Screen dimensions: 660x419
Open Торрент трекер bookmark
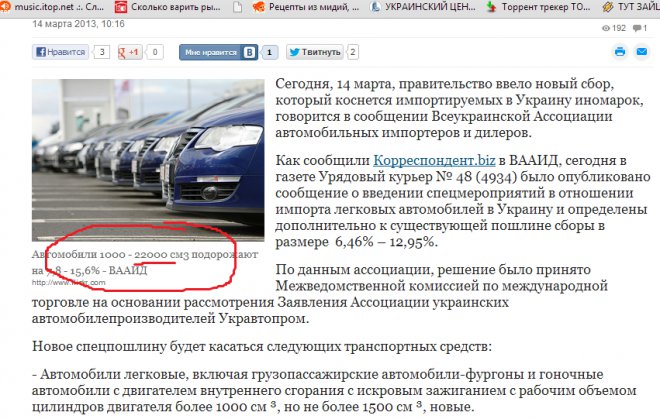tap(538, 7)
